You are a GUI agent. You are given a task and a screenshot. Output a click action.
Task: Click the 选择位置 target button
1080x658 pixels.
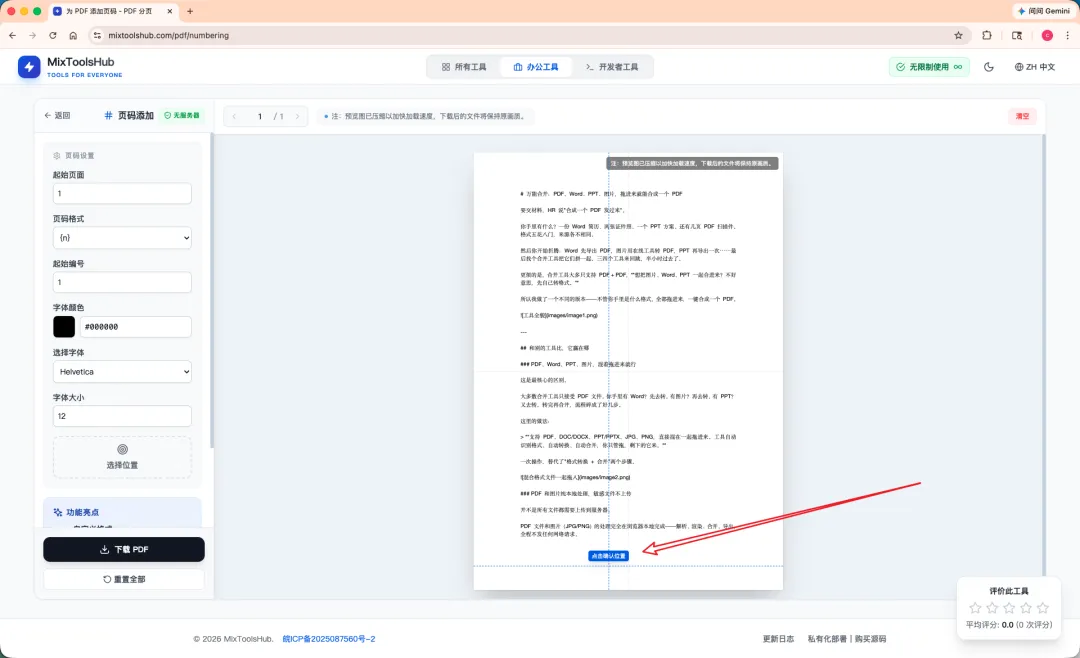click(x=122, y=457)
